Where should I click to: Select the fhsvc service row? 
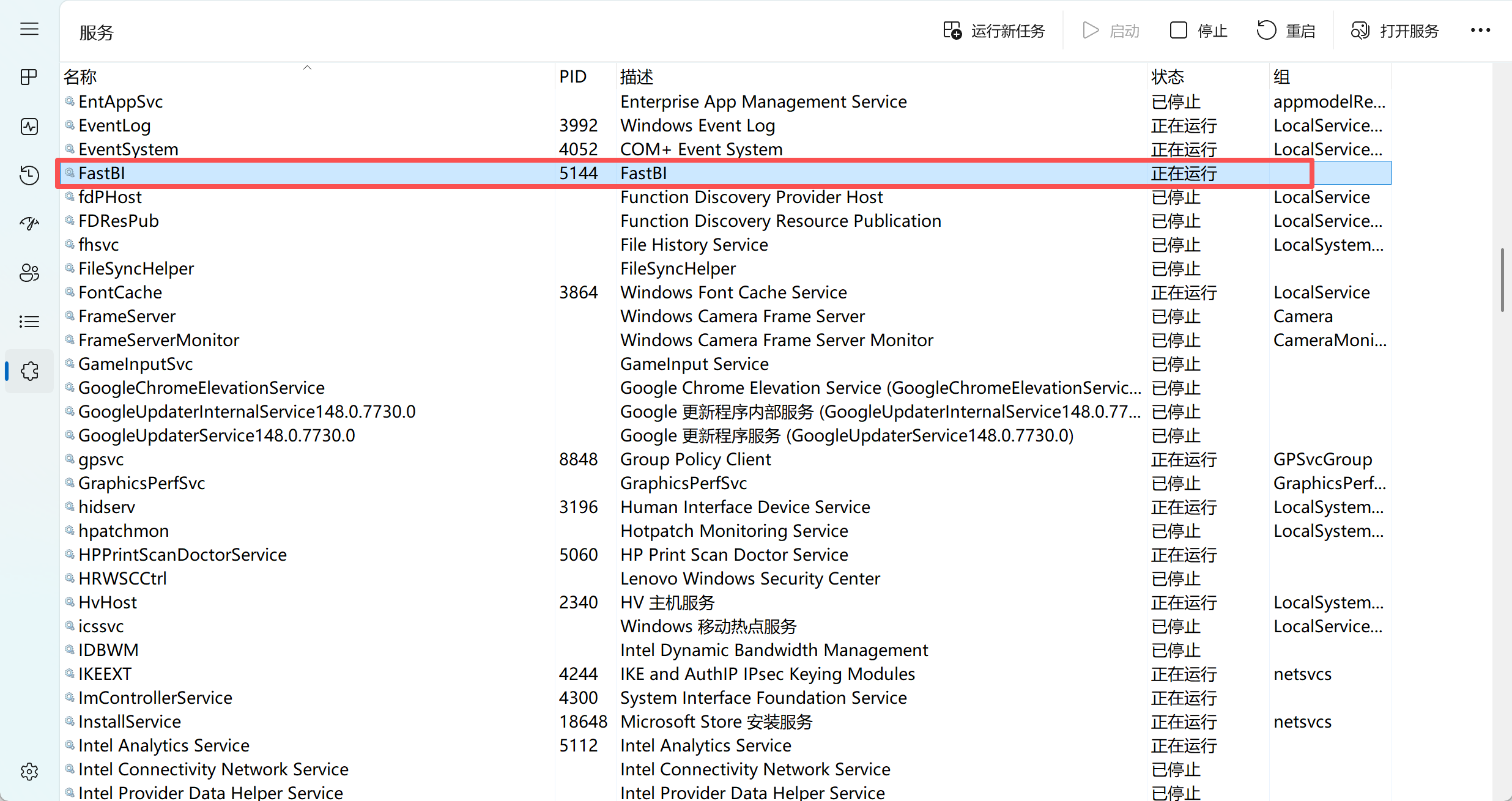tap(727, 245)
